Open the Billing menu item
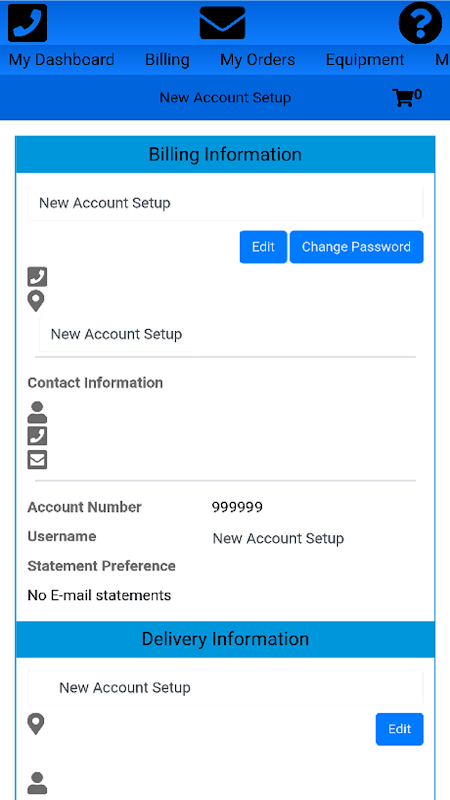Screen dimensions: 450x800 167,60
